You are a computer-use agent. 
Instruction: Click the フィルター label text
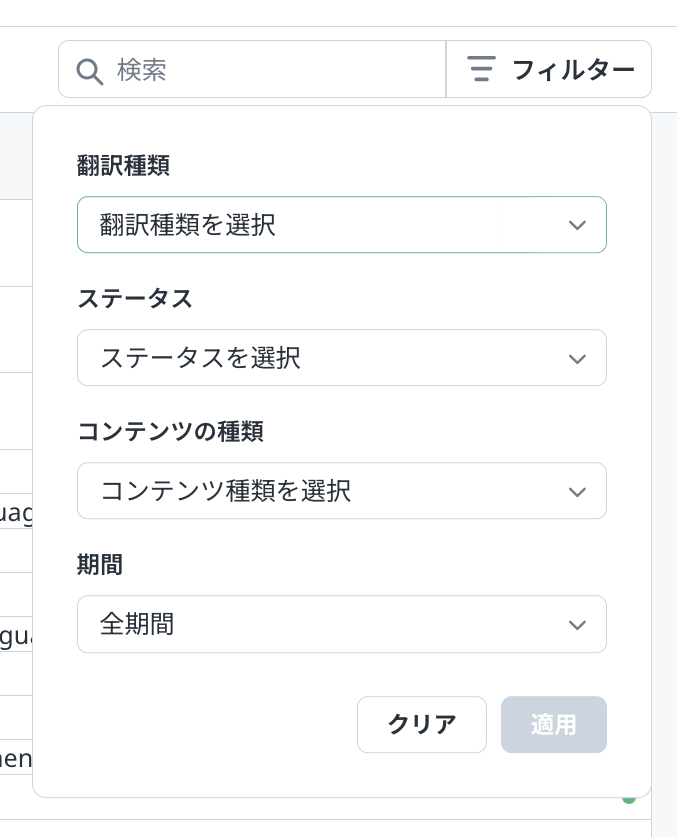tap(573, 69)
